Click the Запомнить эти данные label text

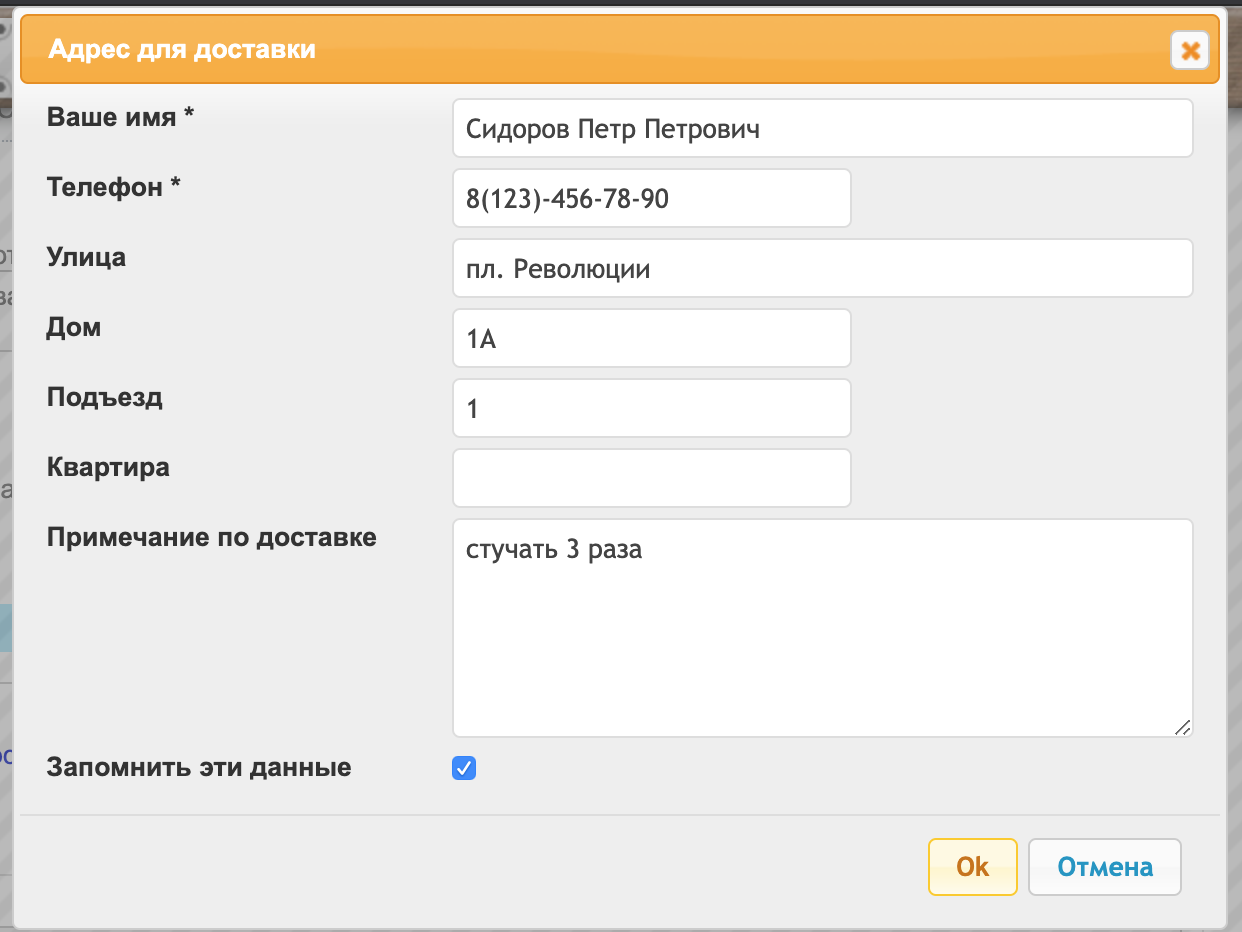[x=199, y=768]
